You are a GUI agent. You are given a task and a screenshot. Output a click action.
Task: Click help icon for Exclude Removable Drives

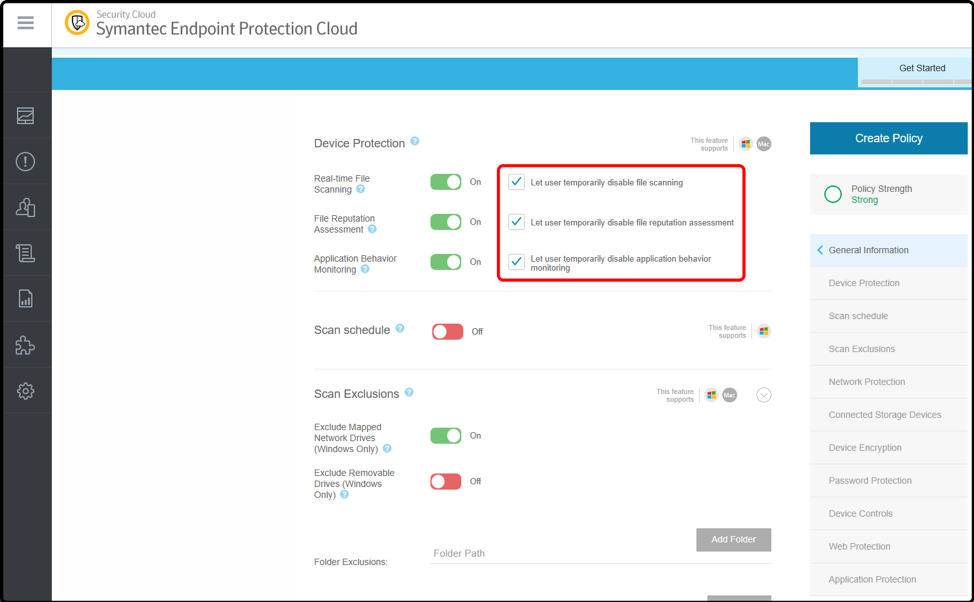345,495
